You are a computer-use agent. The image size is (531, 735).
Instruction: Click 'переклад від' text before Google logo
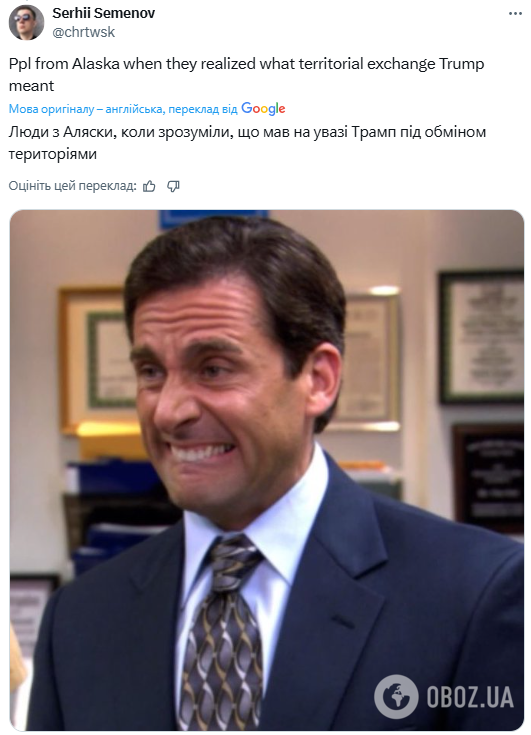pyautogui.click(x=203, y=109)
